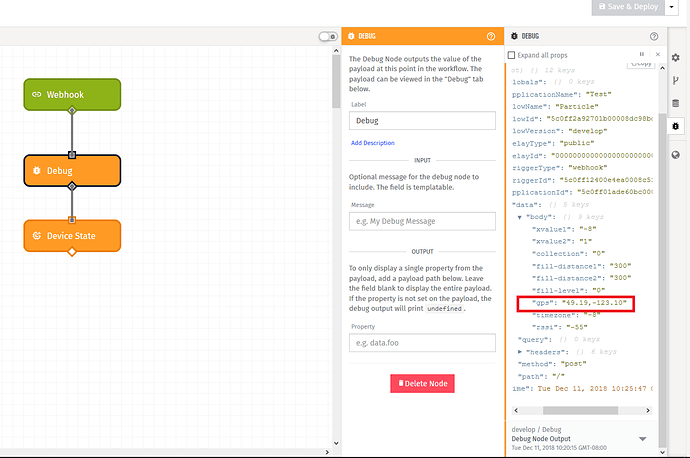Click the Label field containing Debug
This screenshot has height=458, width=690.
pyautogui.click(x=422, y=121)
